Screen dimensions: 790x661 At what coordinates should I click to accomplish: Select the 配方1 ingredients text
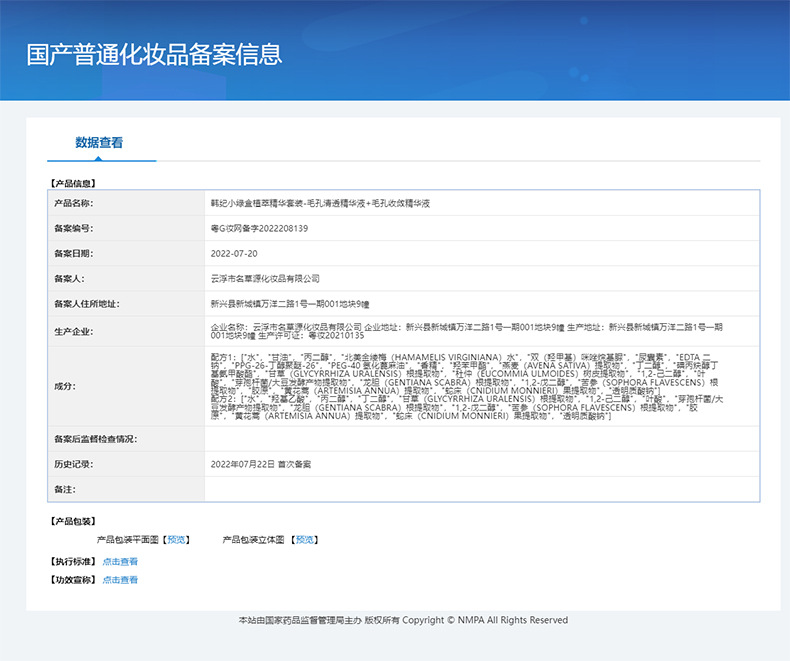465,374
